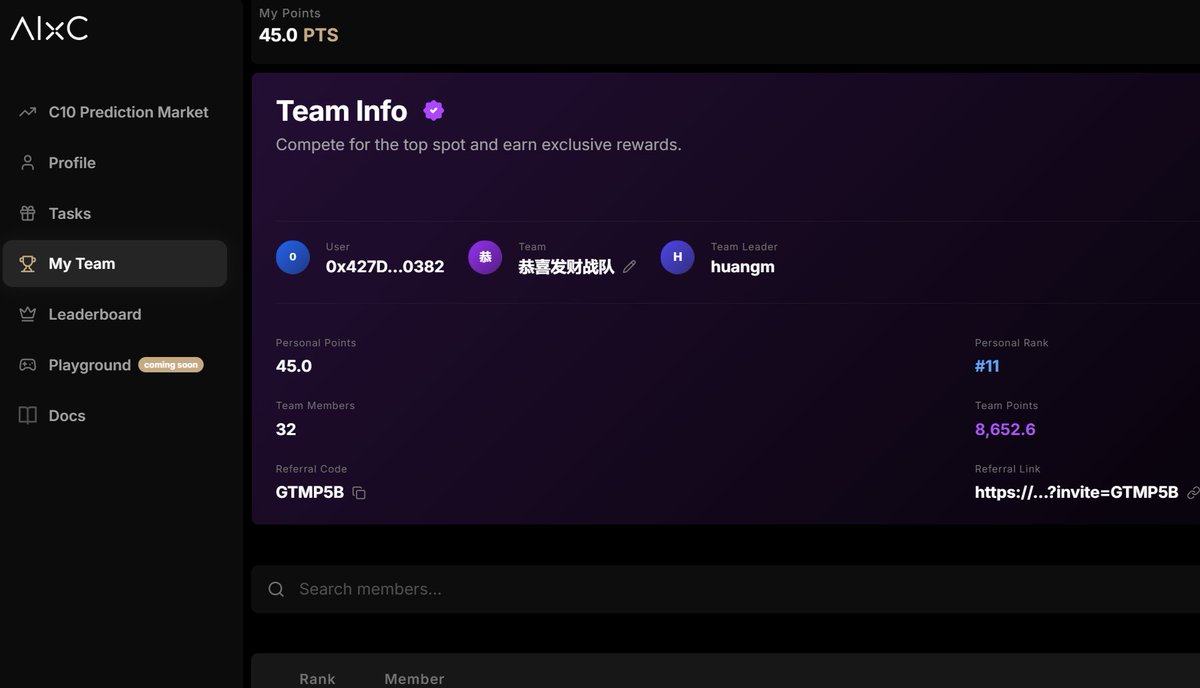The image size is (1200, 688).
Task: Click the Playground menu item
Action: coord(89,365)
